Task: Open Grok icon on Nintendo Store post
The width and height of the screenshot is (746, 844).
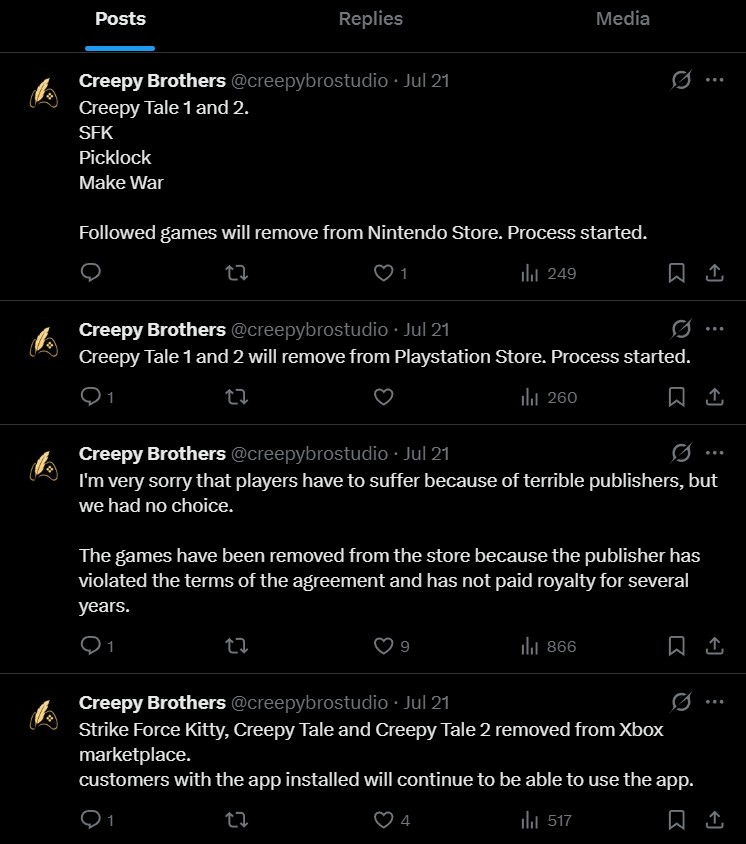Action: pos(681,80)
